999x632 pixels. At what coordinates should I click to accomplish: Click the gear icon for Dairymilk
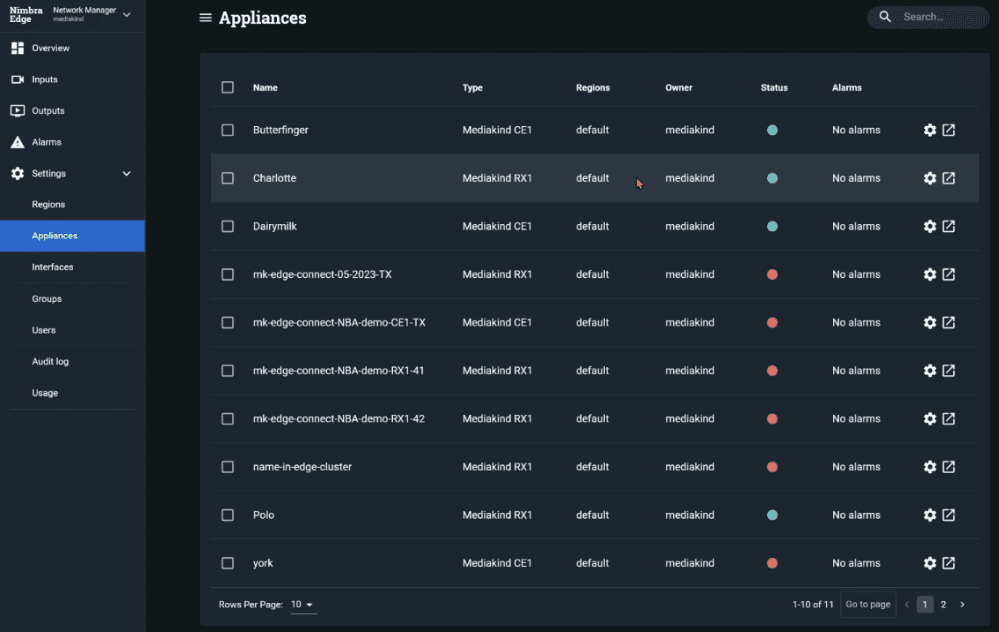click(x=930, y=226)
